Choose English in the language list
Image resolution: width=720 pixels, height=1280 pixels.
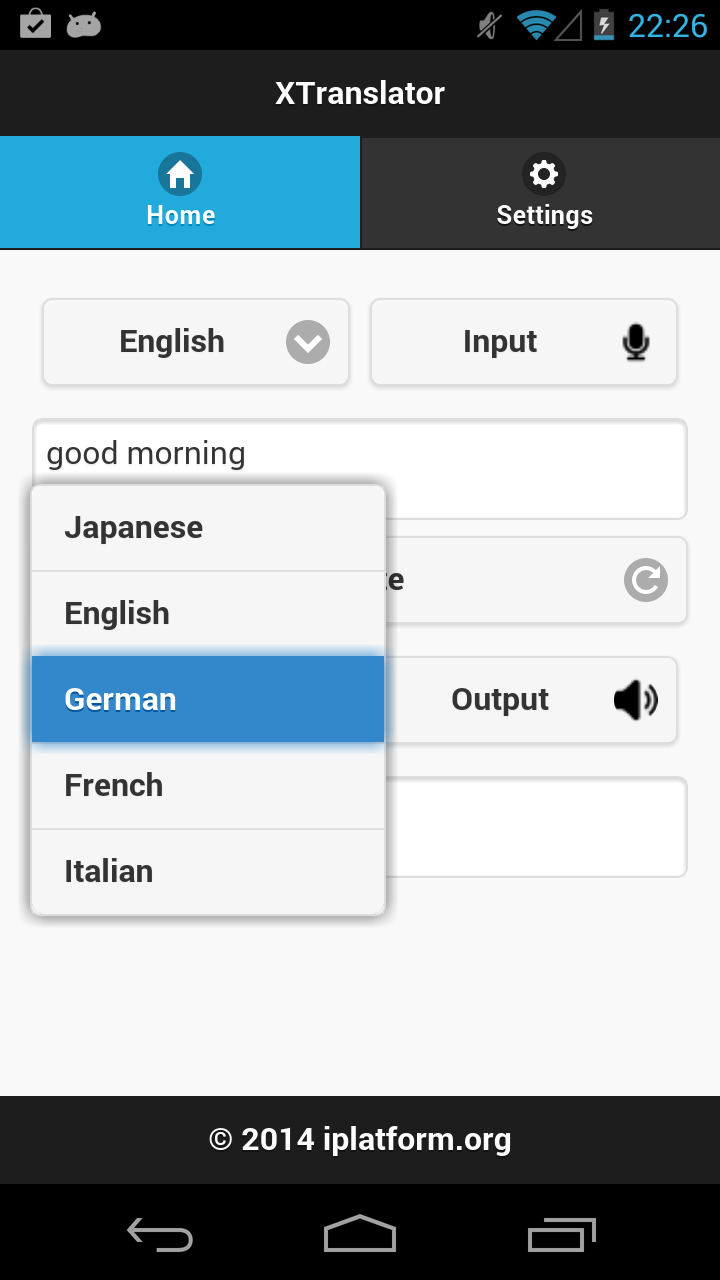click(208, 614)
